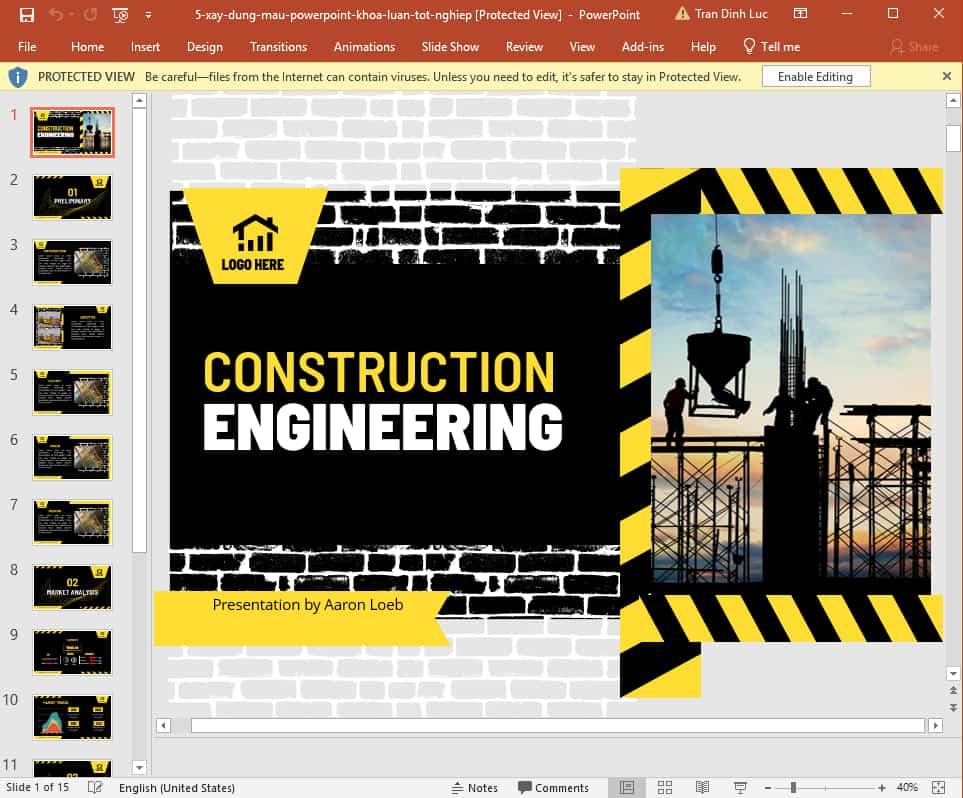Select slide 5 thumbnail in the panel
The image size is (963, 798).
pos(71,392)
